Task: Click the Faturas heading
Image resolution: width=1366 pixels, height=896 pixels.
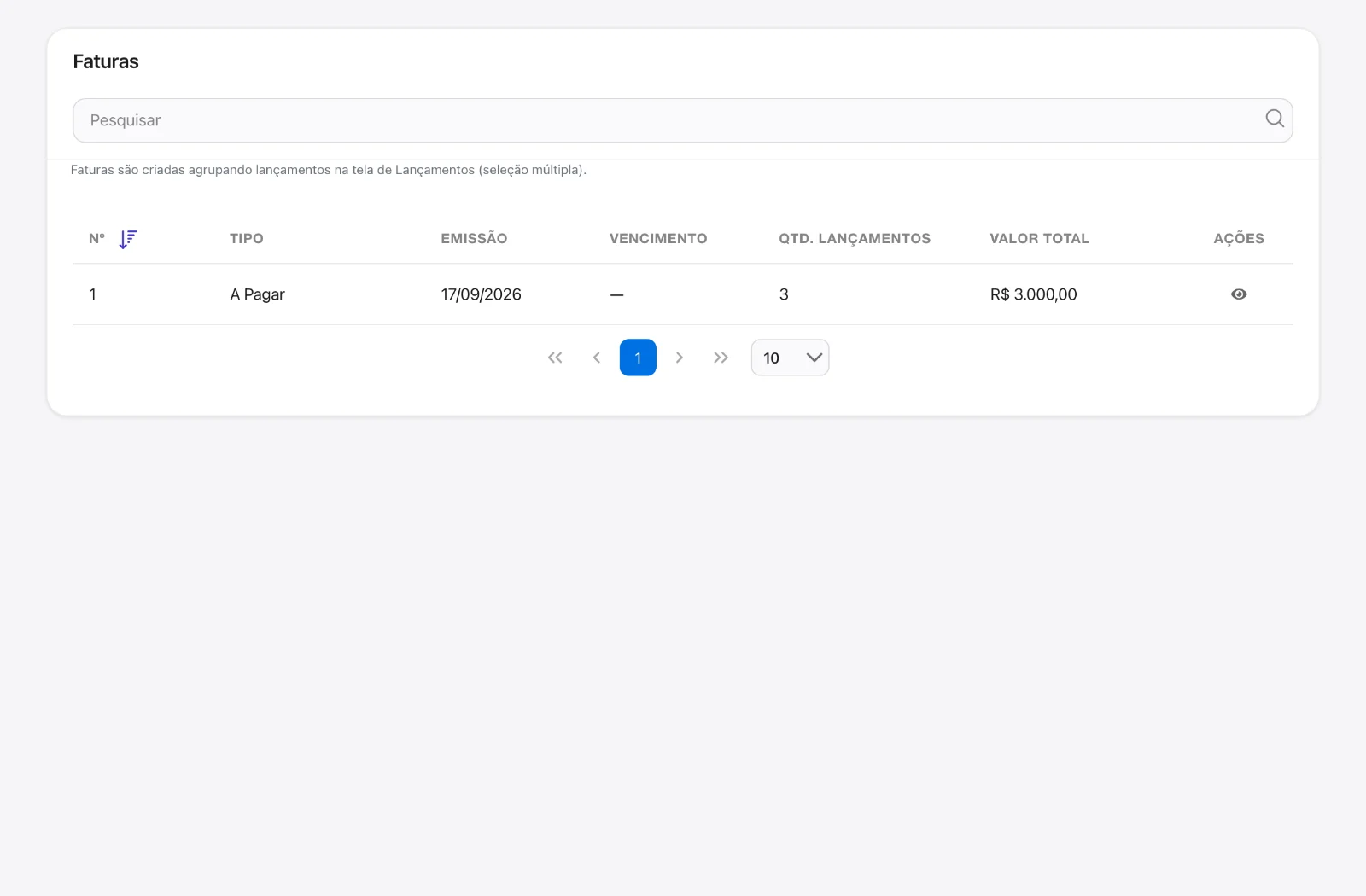Action: coord(106,61)
